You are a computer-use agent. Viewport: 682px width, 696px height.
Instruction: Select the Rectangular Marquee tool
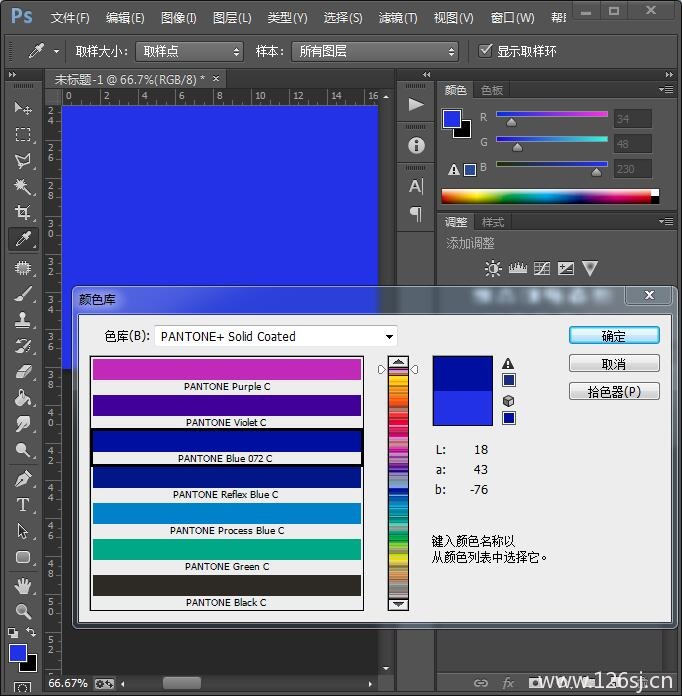click(23, 134)
